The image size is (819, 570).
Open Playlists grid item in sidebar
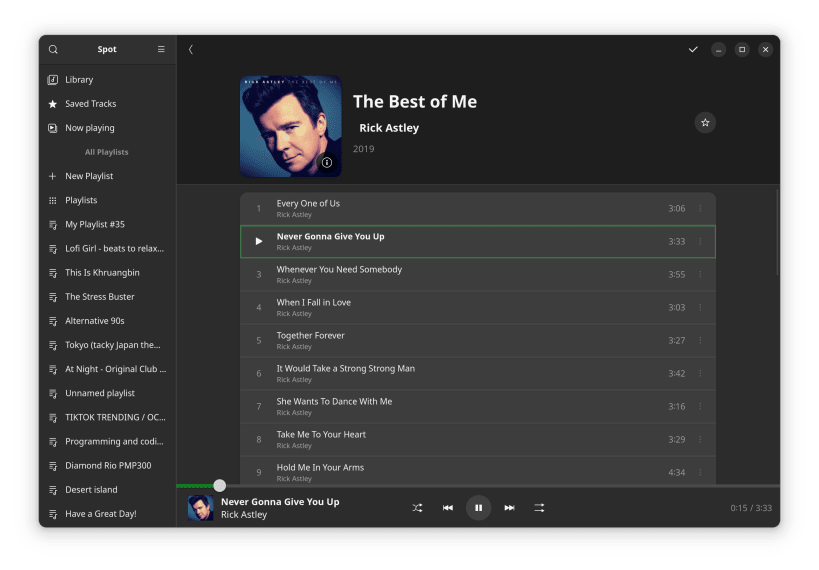(x=107, y=200)
